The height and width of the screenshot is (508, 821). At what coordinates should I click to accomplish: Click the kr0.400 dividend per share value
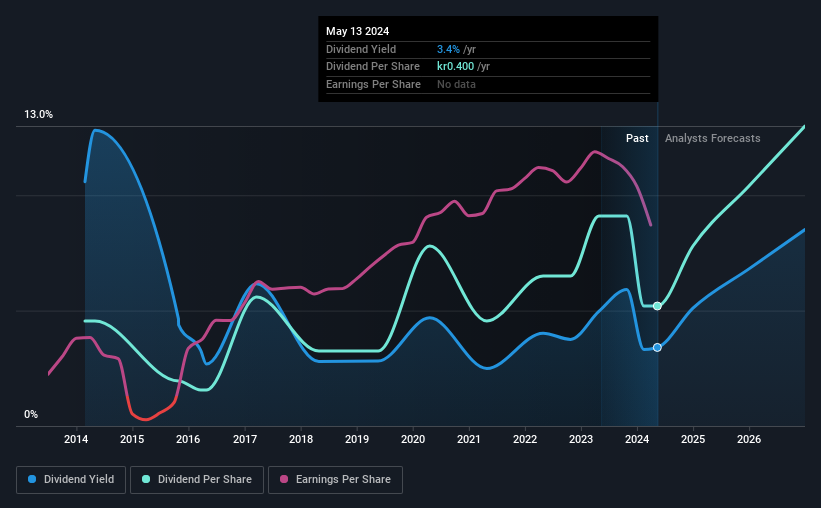click(x=456, y=67)
